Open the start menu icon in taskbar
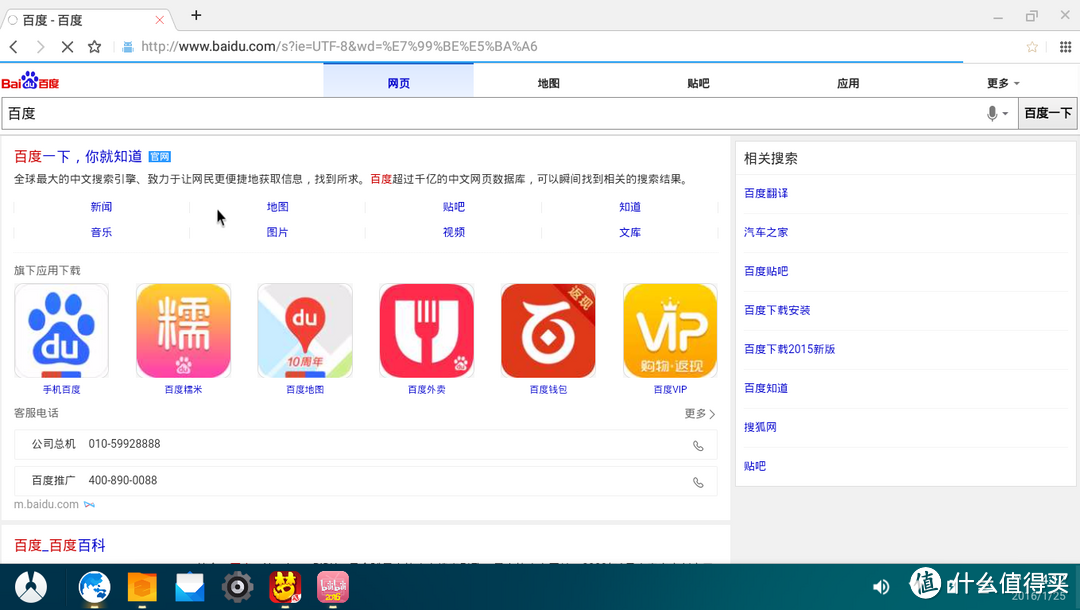Viewport: 1080px width, 610px height. pos(31,587)
